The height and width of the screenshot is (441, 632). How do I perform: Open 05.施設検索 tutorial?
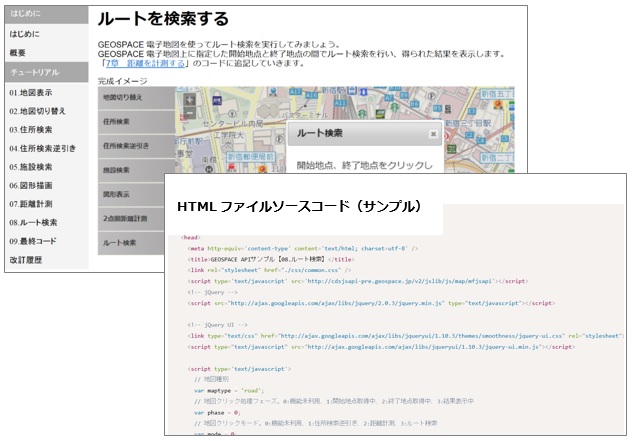[x=31, y=167]
